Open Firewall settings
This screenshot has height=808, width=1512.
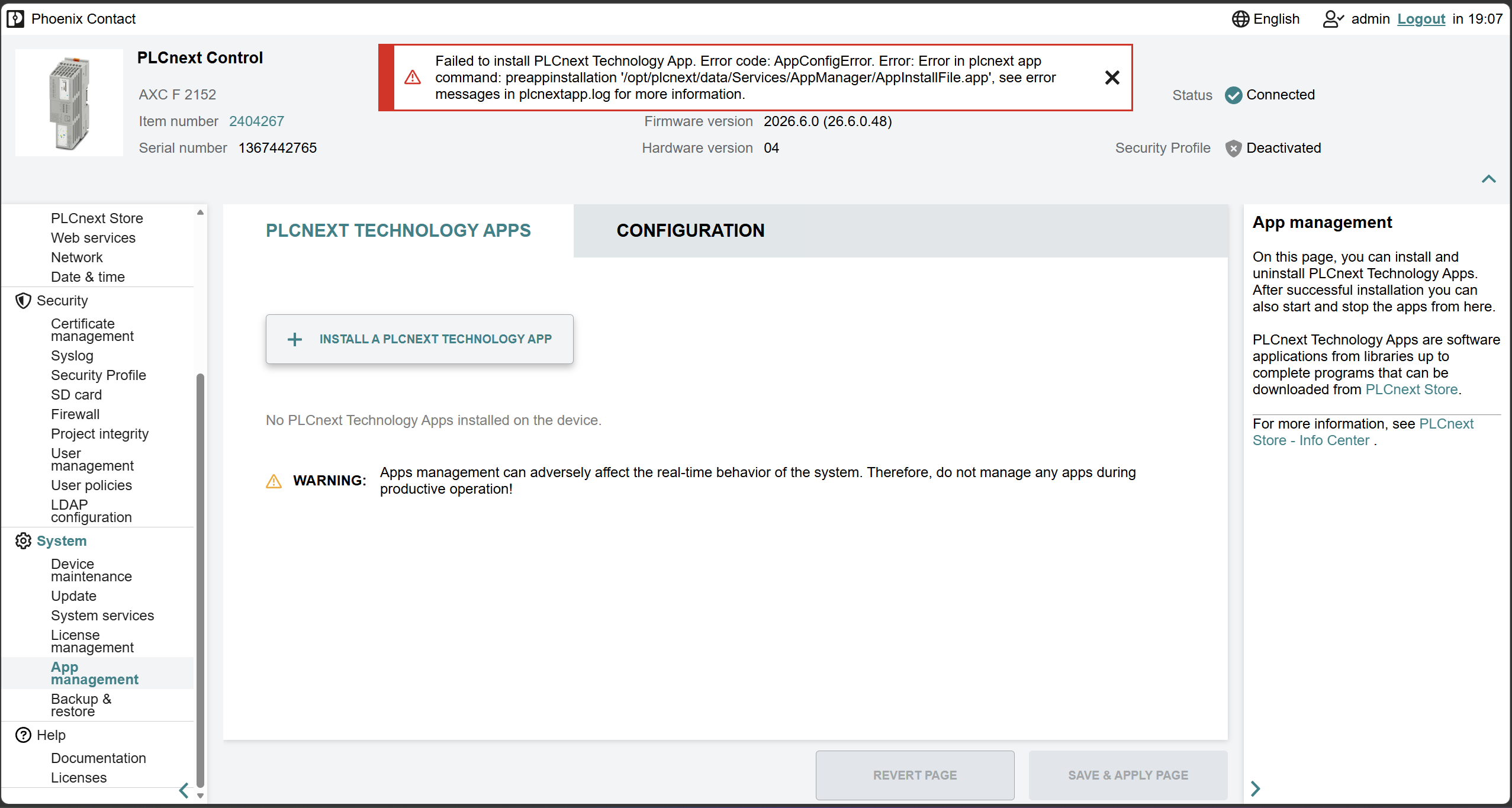pyautogui.click(x=75, y=414)
